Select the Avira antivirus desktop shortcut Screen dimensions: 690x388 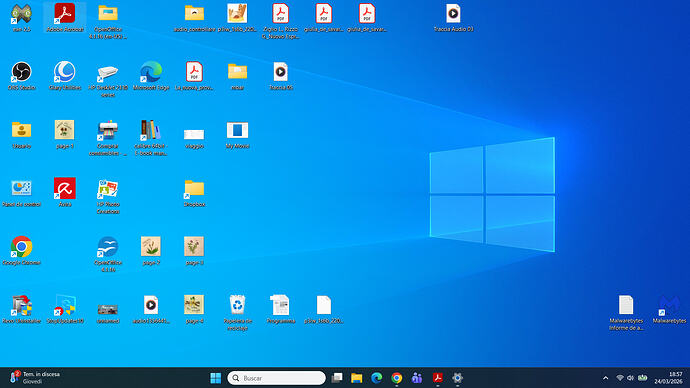pyautogui.click(x=65, y=192)
